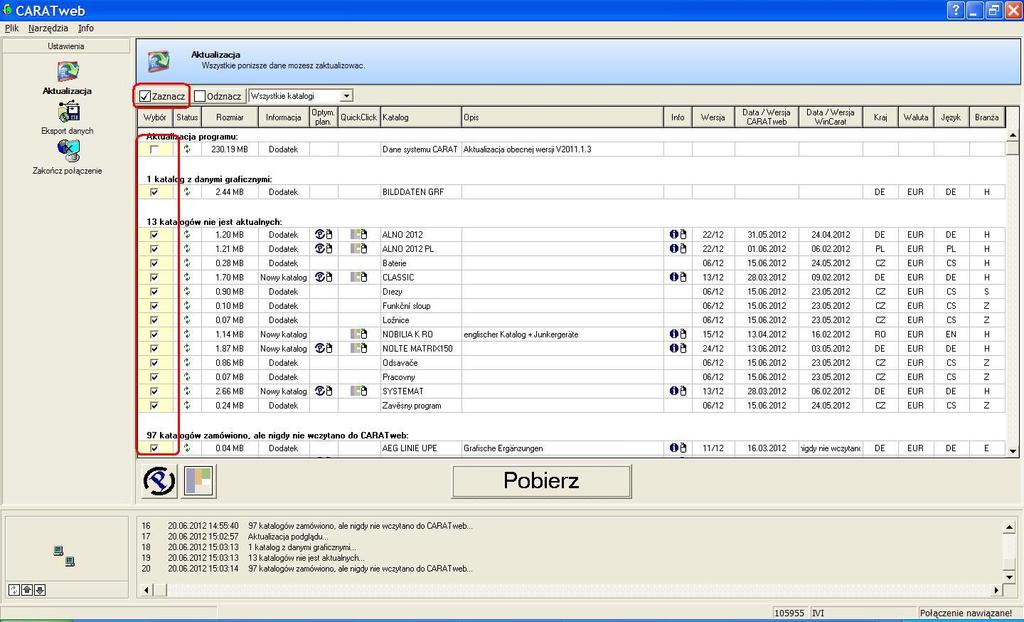1024x622 pixels.
Task: Click the Info icon in NOBILIA K RO row
Action: tap(678, 334)
